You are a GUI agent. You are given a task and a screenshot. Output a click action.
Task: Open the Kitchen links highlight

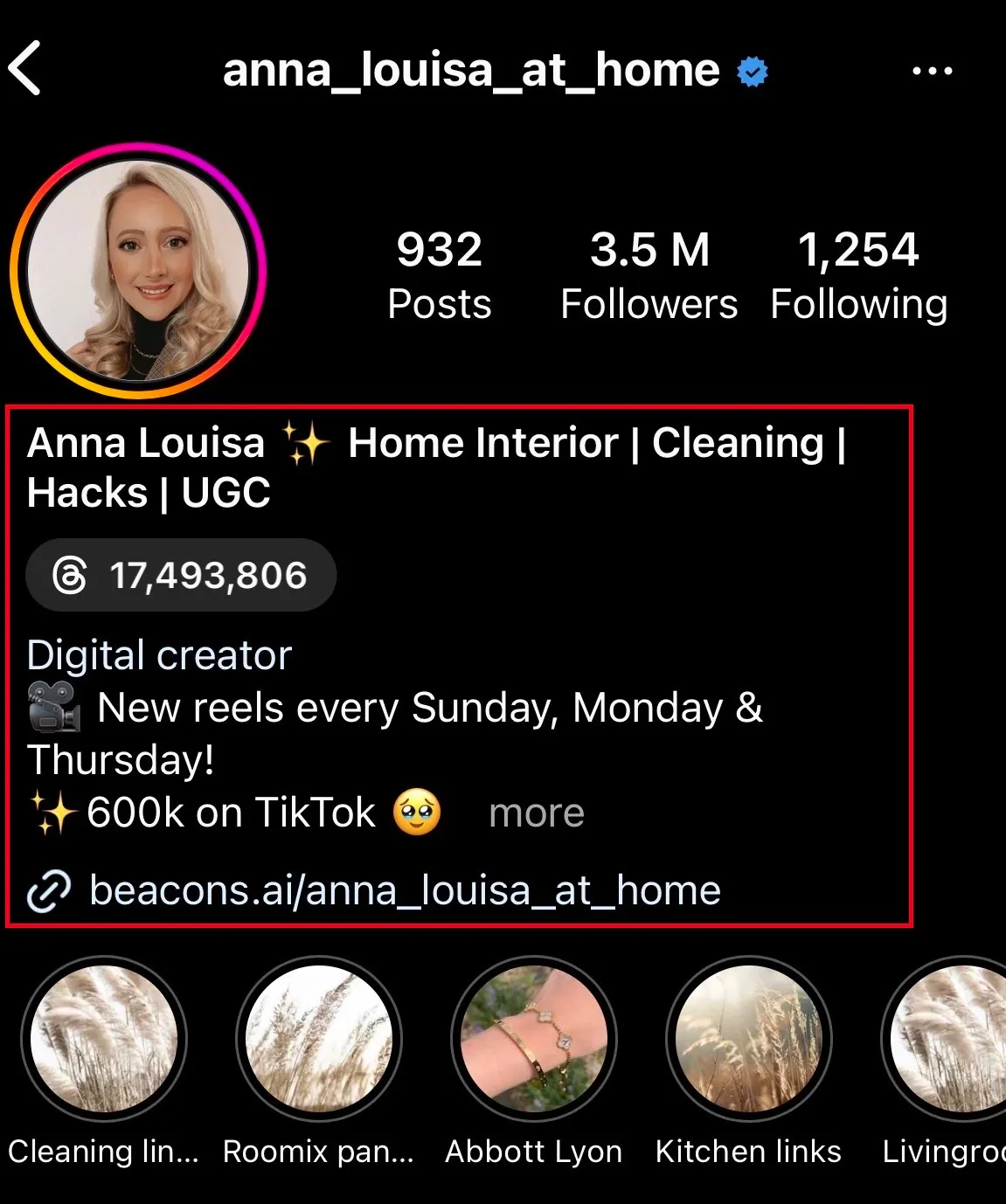pyautogui.click(x=749, y=1039)
